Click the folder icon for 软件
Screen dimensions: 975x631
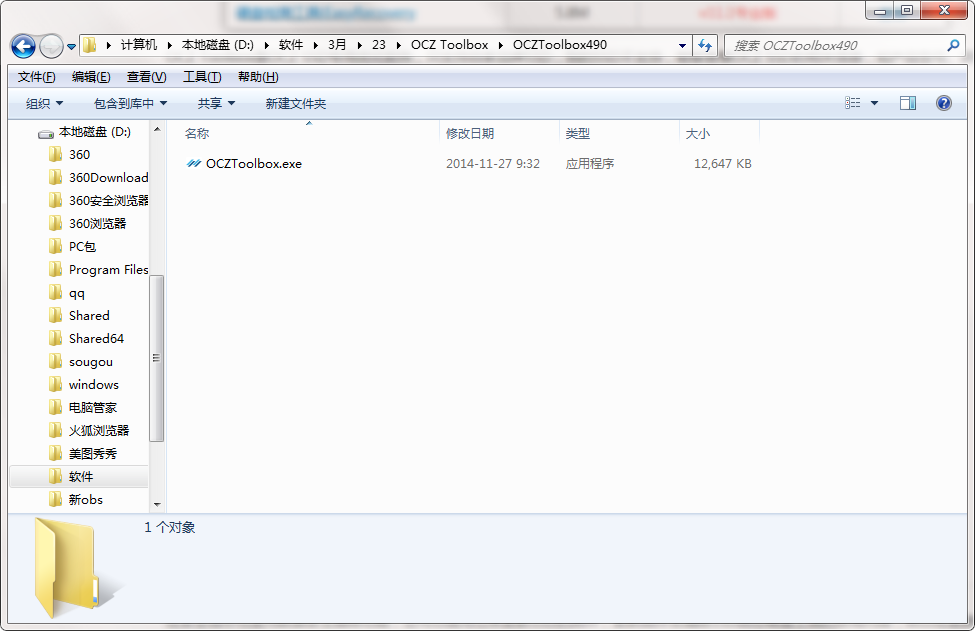pos(55,476)
